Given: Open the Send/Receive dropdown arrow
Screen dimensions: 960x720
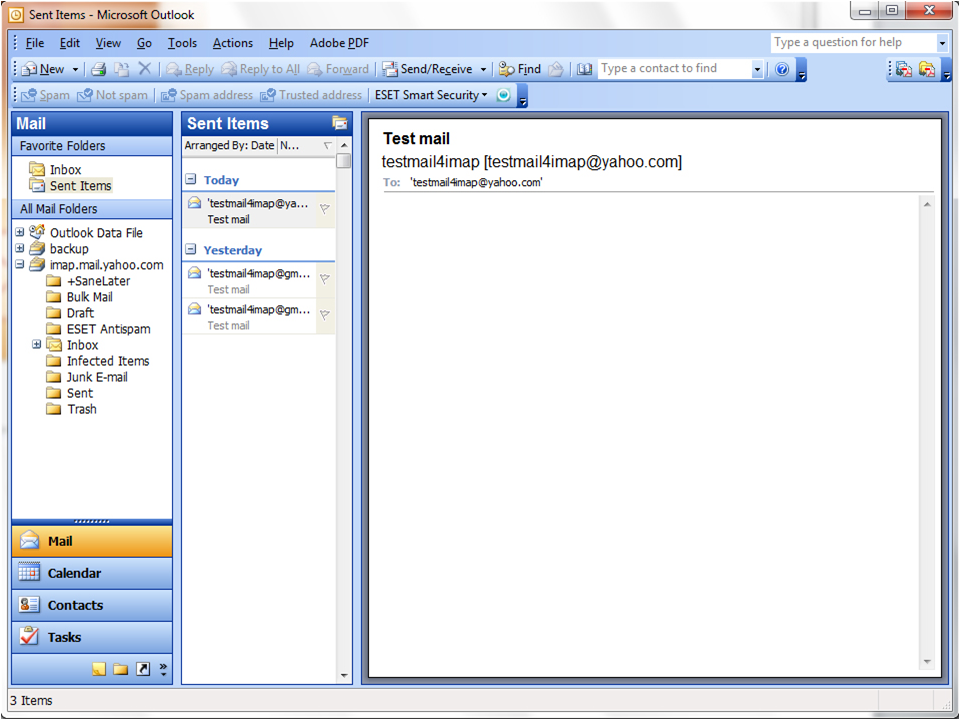Looking at the screenshot, I should [x=483, y=69].
